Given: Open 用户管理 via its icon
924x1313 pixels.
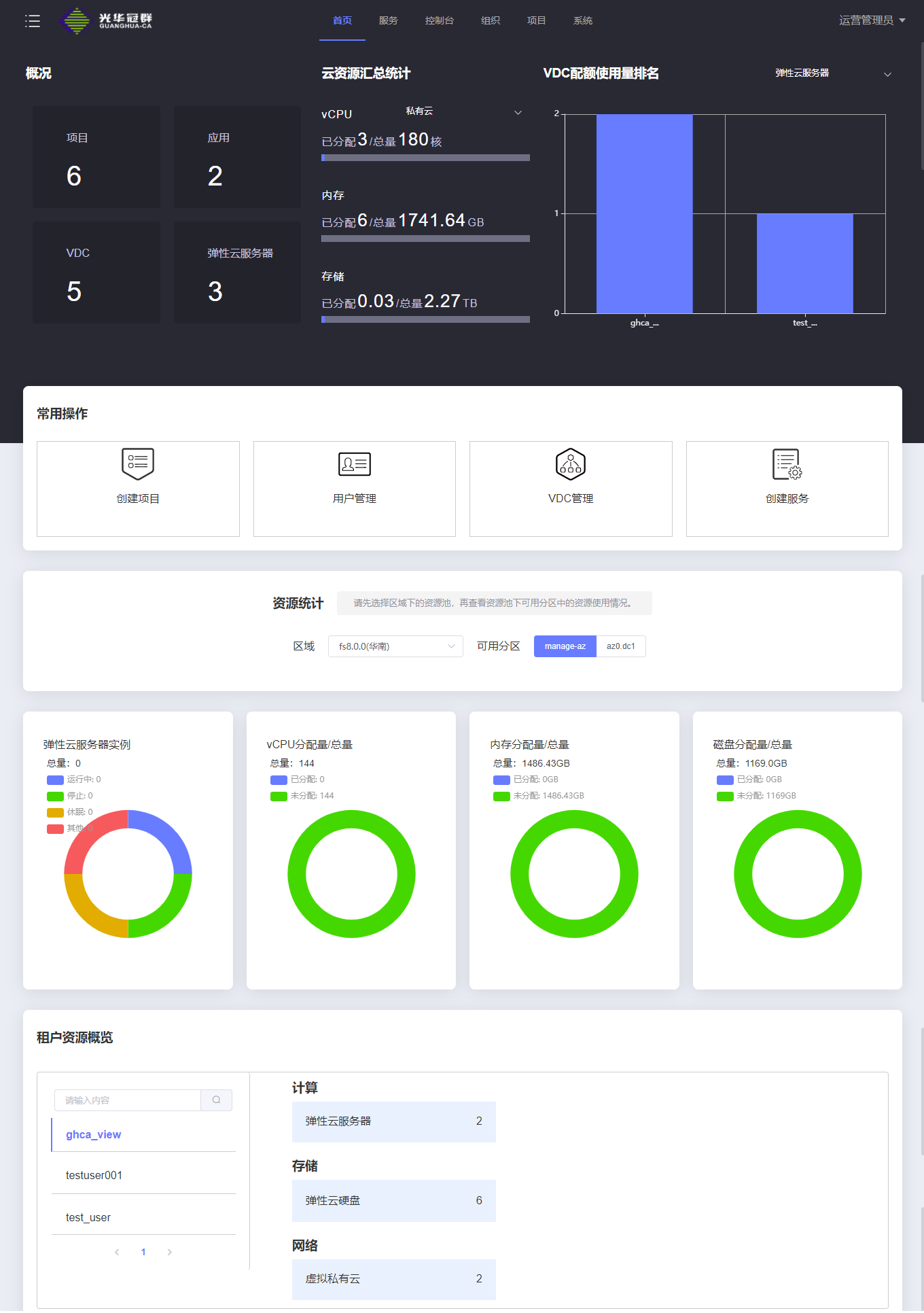Looking at the screenshot, I should tap(354, 464).
